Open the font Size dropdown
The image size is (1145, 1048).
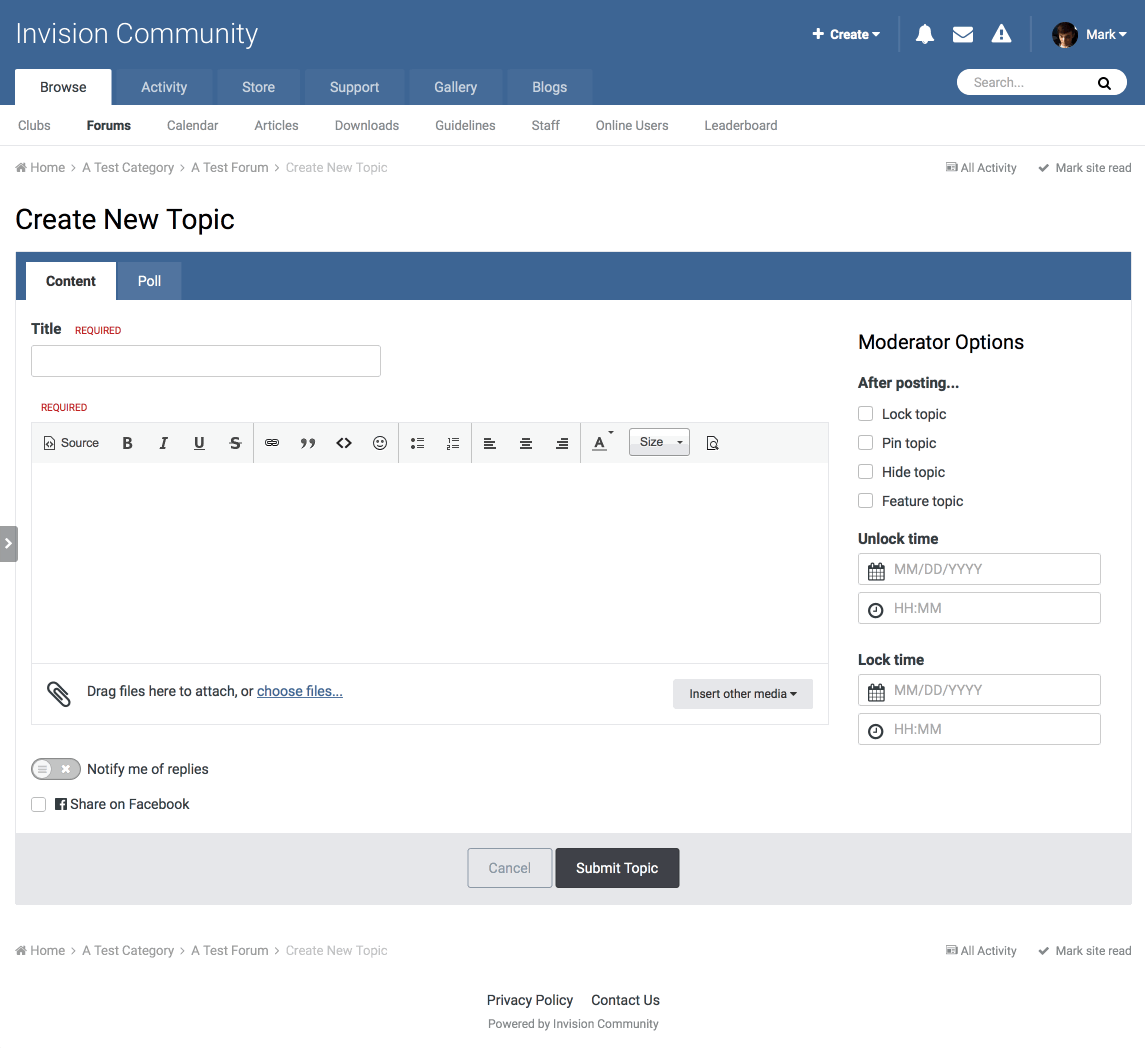coord(659,442)
